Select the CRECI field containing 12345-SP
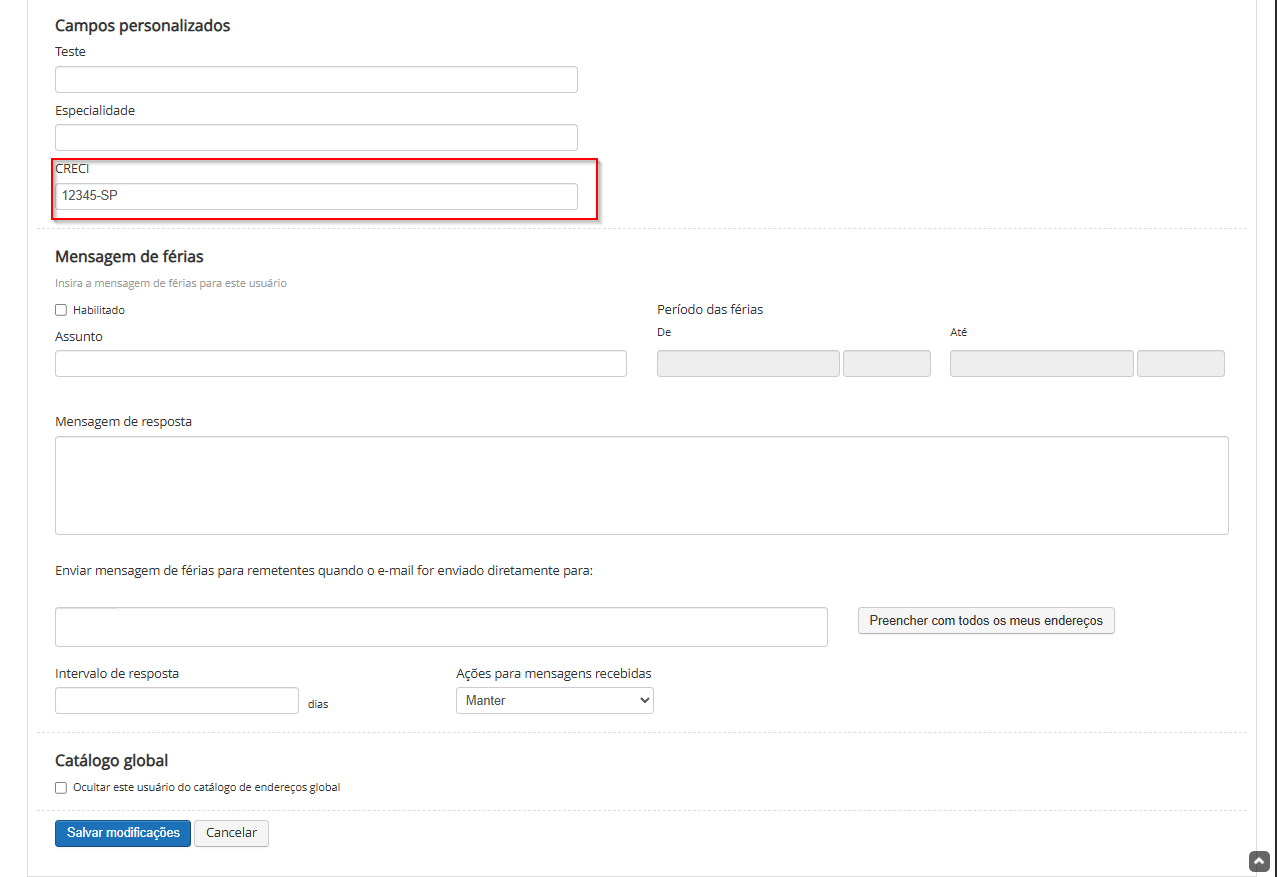Screen dimensions: 1277x877 click(x=316, y=197)
